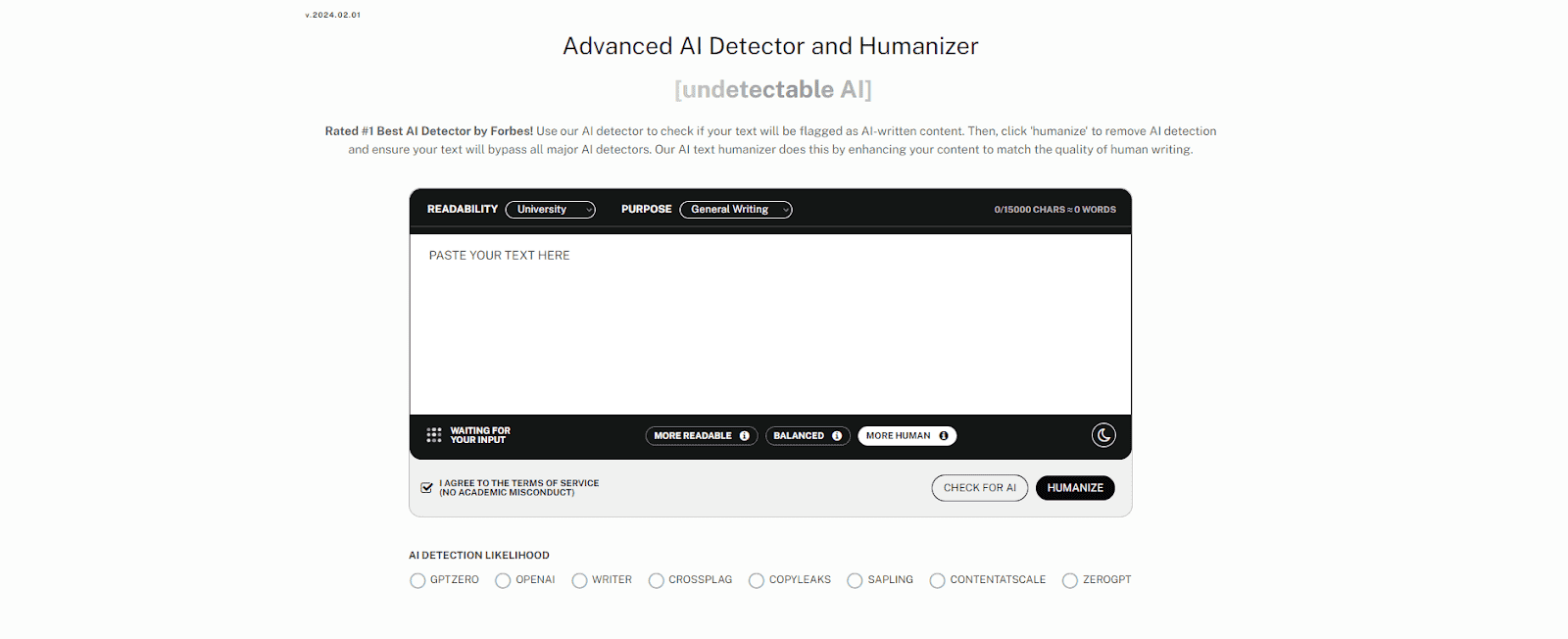Select the Sapling detector circle
Viewport: 1568px width, 639px height.
click(855, 580)
